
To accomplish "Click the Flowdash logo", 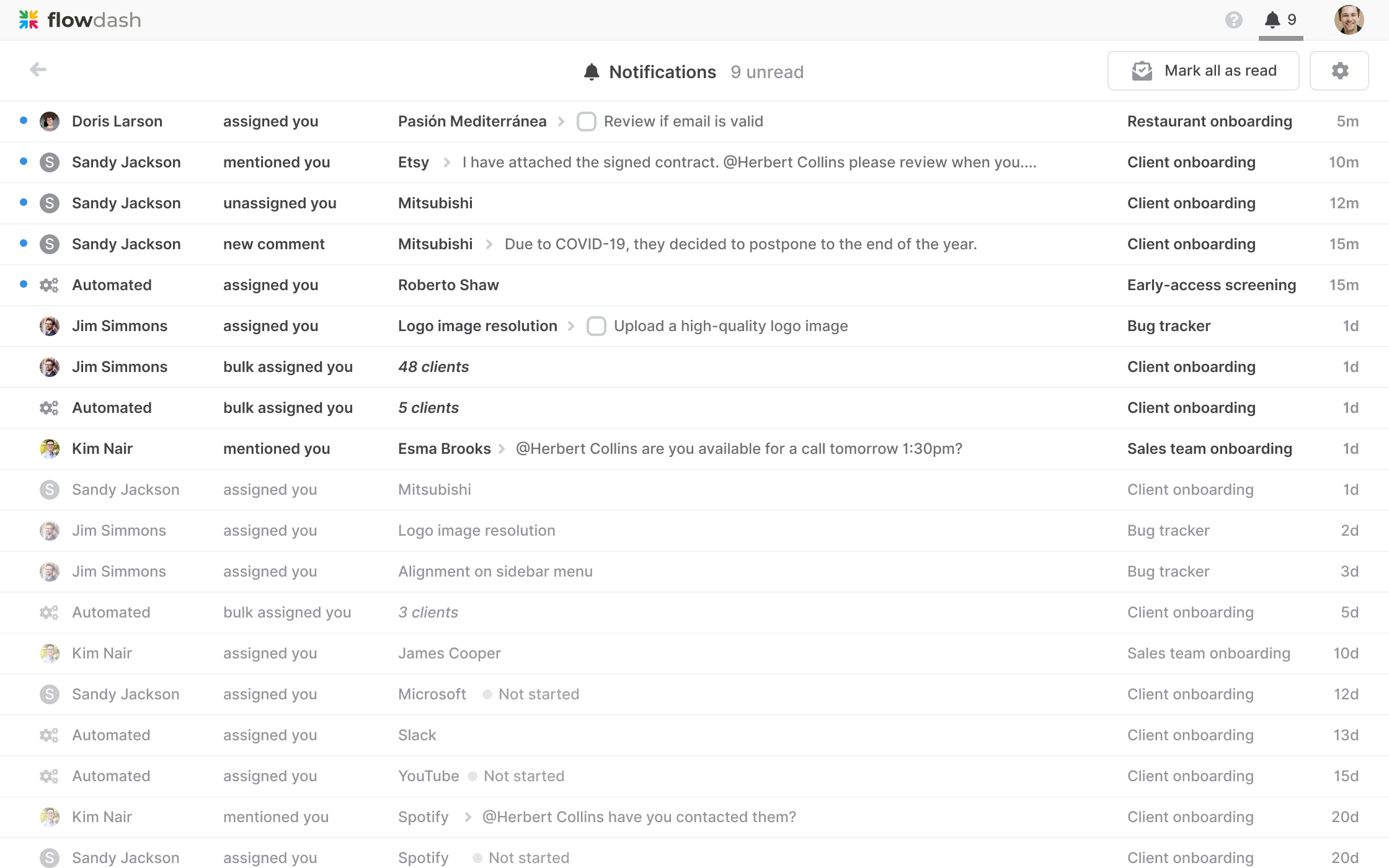I will click(79, 20).
